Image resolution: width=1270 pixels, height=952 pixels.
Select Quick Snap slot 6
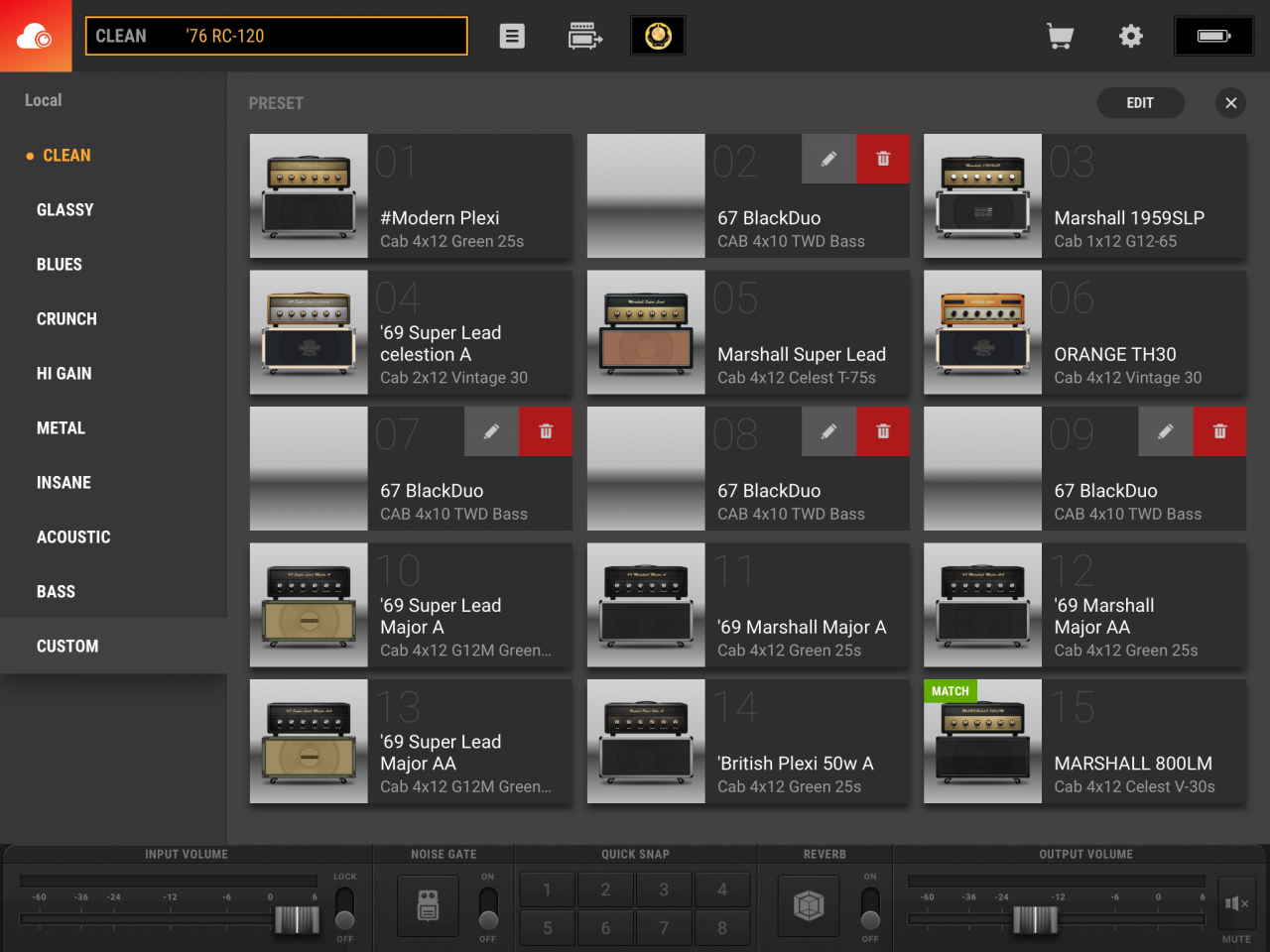tap(605, 928)
